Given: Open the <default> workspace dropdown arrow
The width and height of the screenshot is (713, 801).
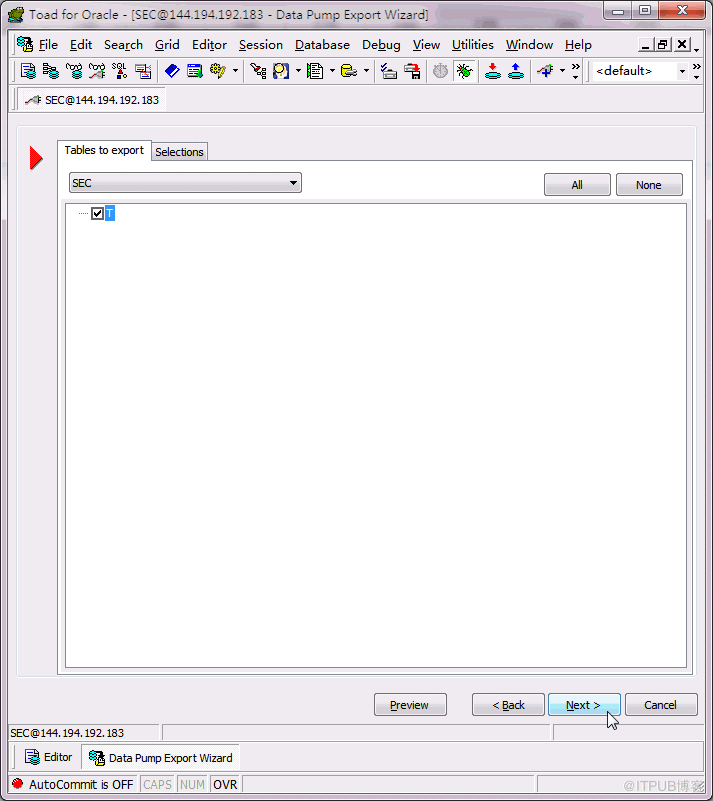Looking at the screenshot, I should pos(682,71).
